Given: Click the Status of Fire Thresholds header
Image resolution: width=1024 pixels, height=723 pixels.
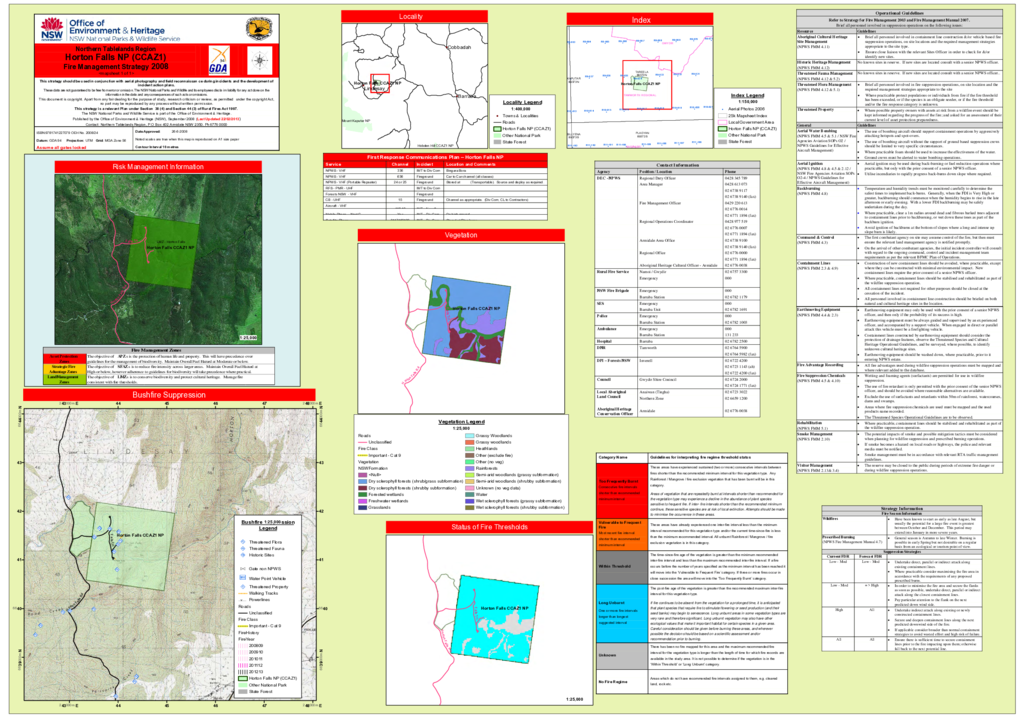Looking at the screenshot, I should point(489,527).
